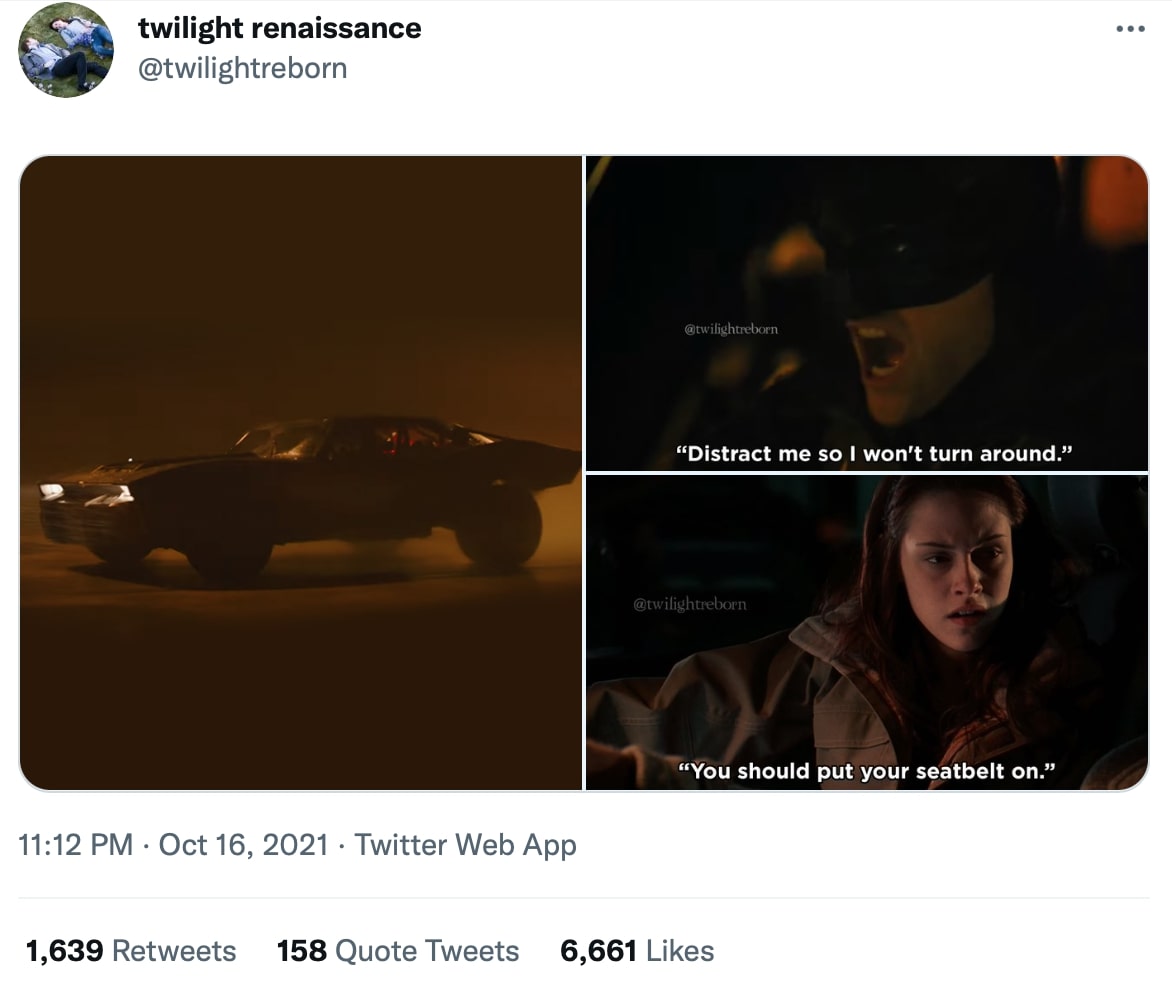View the 1,639 Retweets list
Viewport: 1172px width, 1002px height.
click(x=130, y=950)
